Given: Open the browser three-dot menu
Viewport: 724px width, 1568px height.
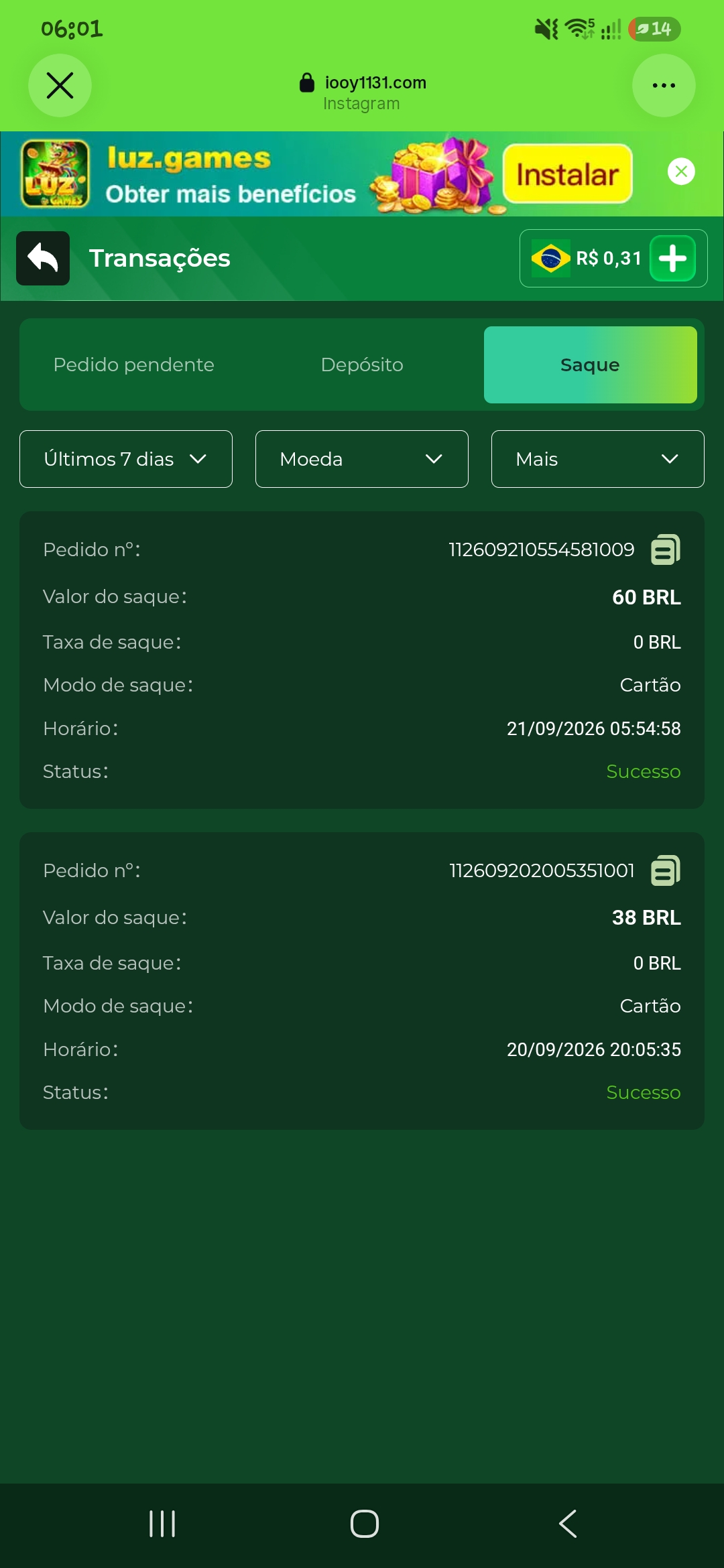Looking at the screenshot, I should coord(664,85).
